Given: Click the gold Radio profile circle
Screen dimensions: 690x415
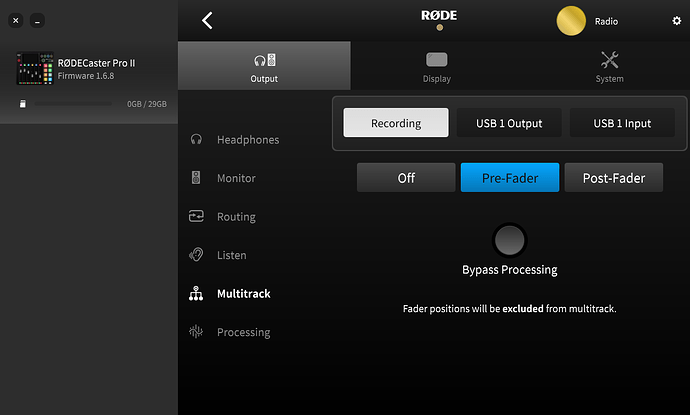Looking at the screenshot, I should point(571,21).
